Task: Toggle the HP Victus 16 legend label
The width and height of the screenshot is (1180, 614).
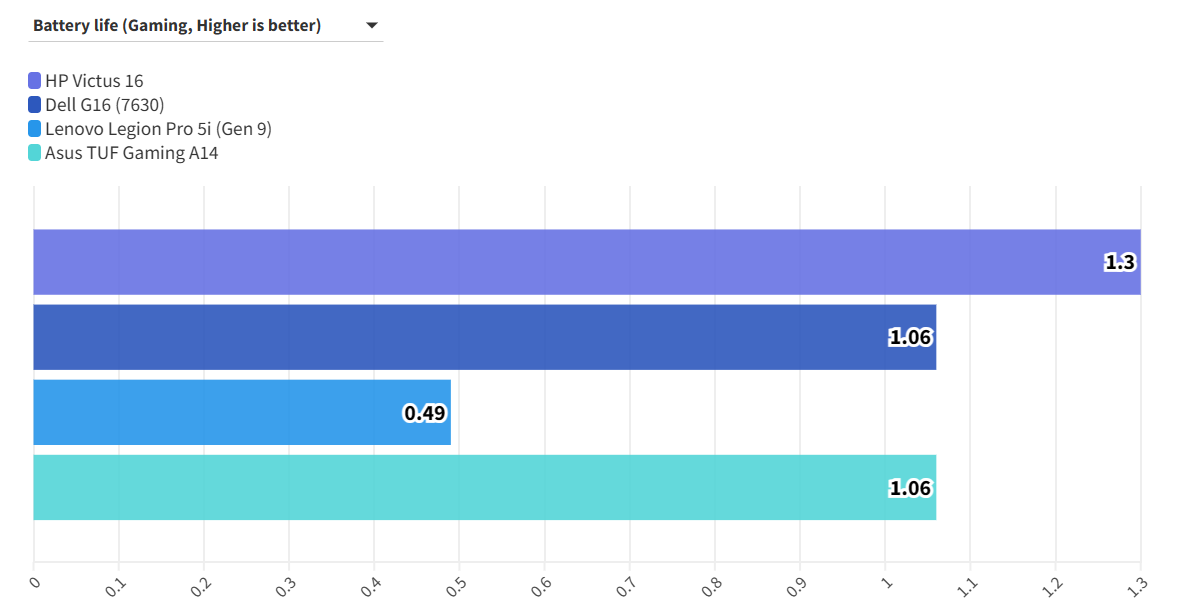Action: pyautogui.click(x=94, y=81)
